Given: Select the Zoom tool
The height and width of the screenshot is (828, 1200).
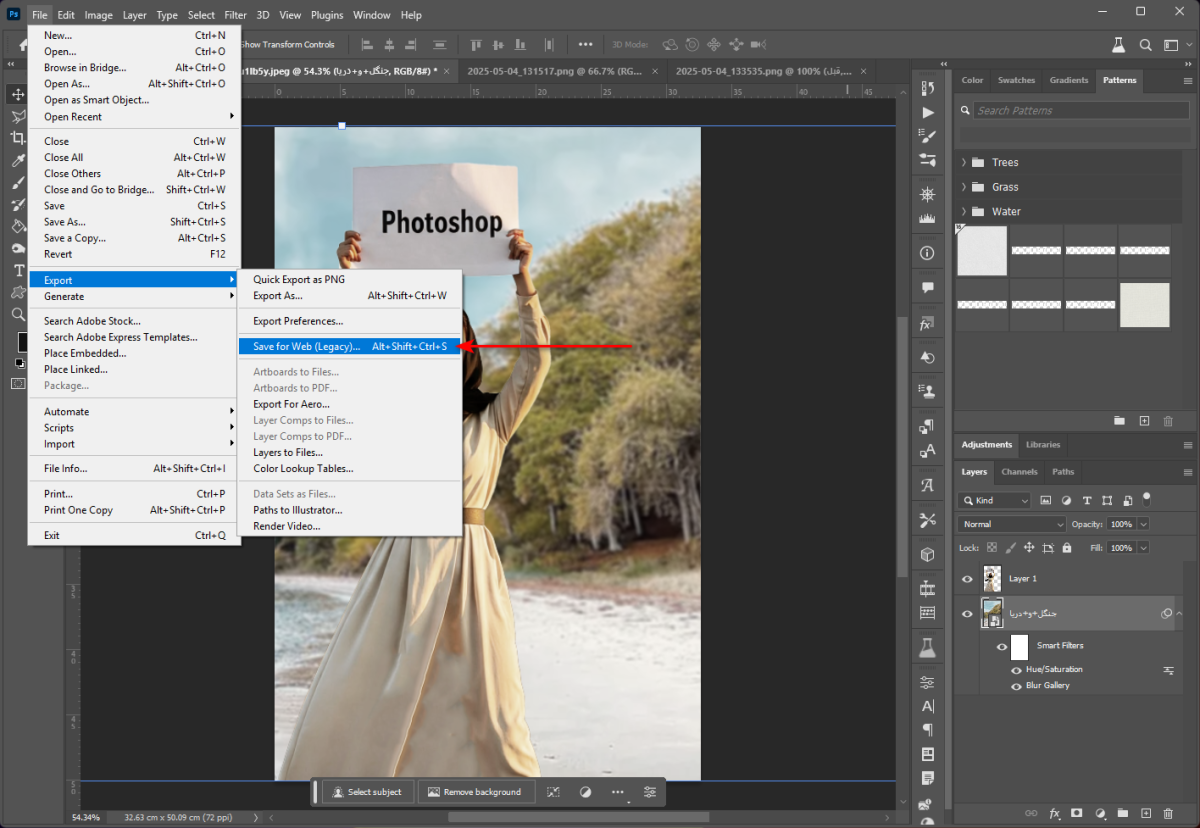Looking at the screenshot, I should pos(18,314).
